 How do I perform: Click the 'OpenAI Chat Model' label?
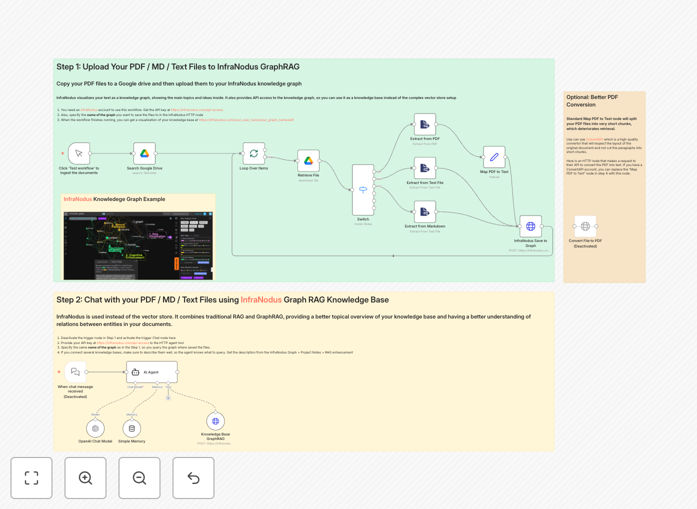click(95, 441)
